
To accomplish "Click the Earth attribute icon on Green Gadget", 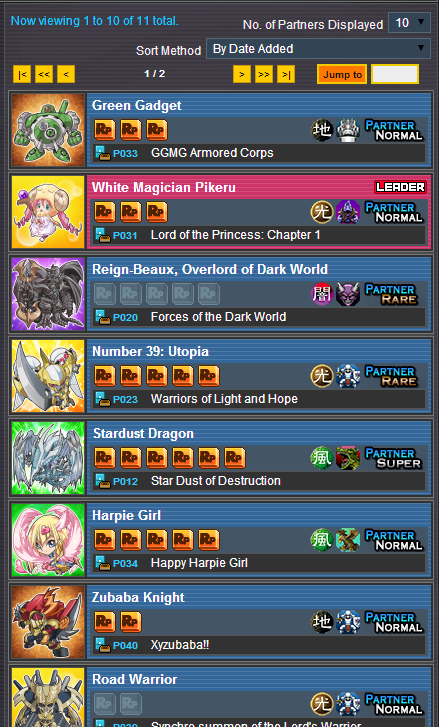I will click(322, 130).
